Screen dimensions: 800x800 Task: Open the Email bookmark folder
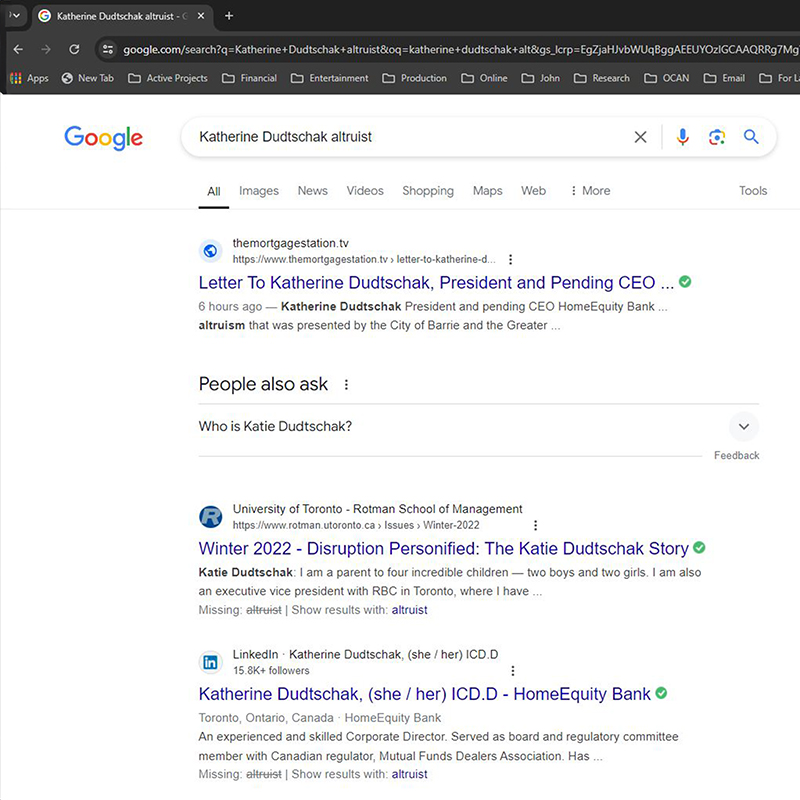(x=724, y=78)
